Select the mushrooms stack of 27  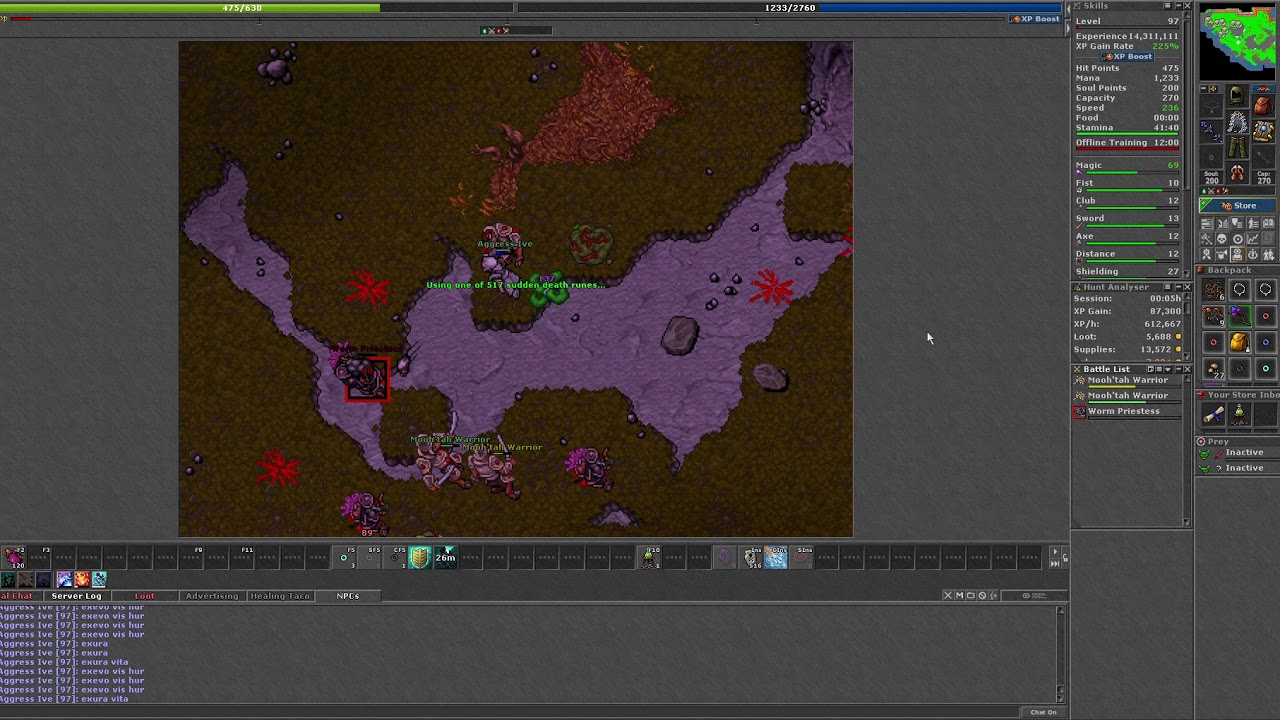coord(1213,368)
